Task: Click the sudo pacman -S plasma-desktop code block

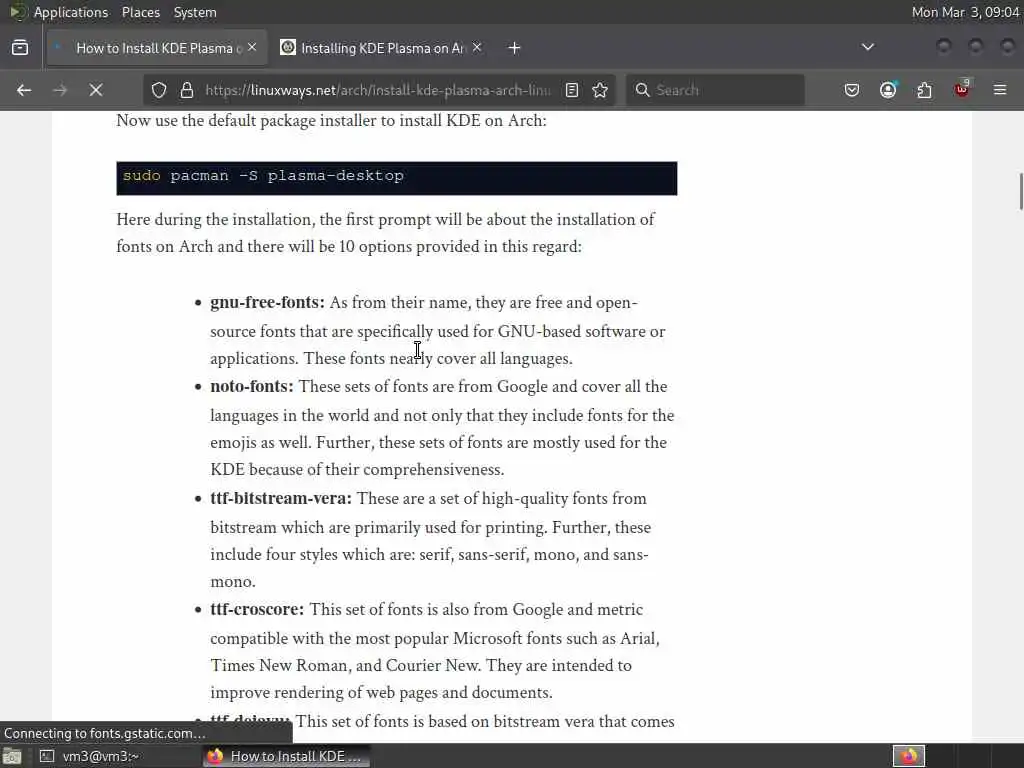Action: 396,178
